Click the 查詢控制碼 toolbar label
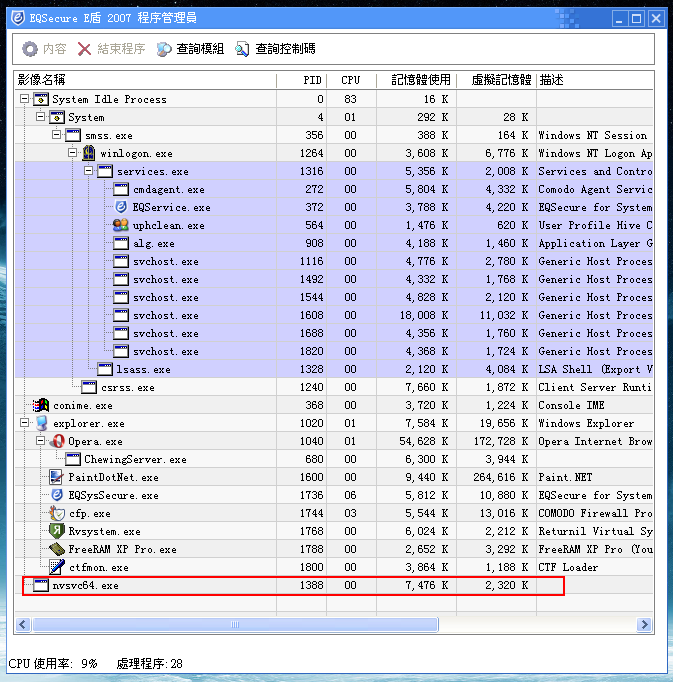Screen dimensions: 673x682 pos(285,49)
